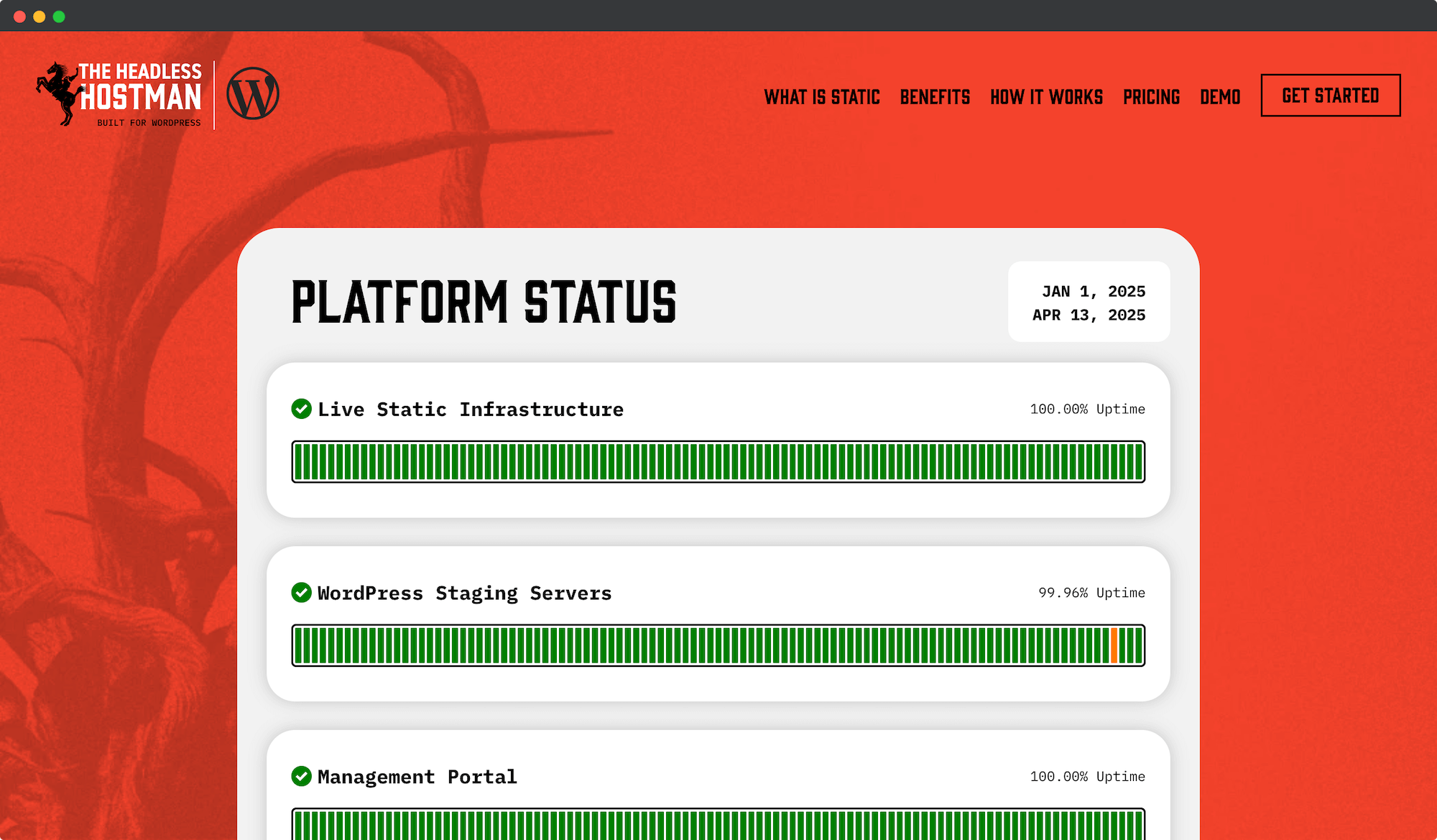Click the green fullscreen window dot
1437x840 pixels.
[x=59, y=17]
